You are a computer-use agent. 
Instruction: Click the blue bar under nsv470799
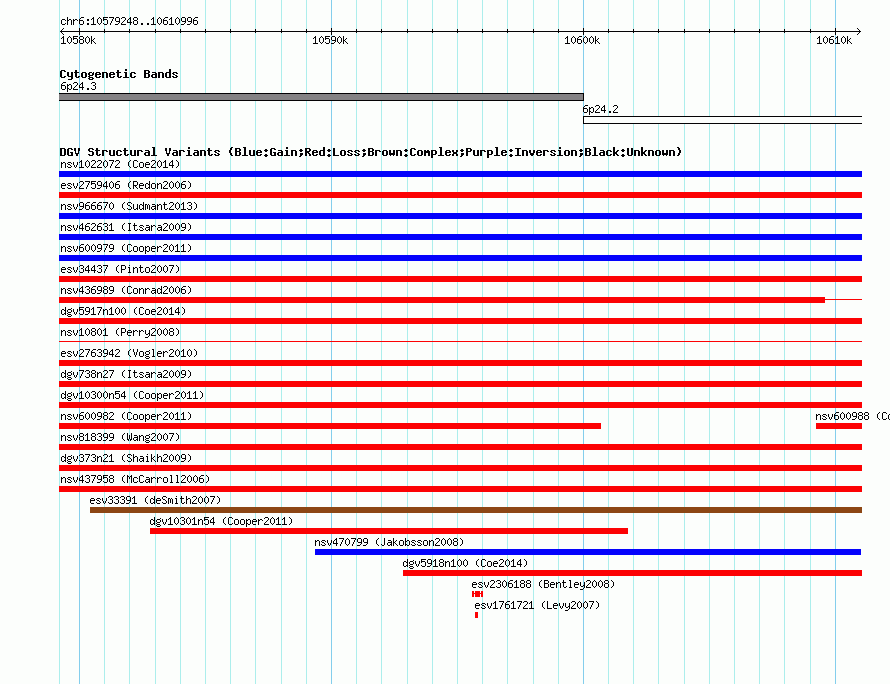[588, 552]
